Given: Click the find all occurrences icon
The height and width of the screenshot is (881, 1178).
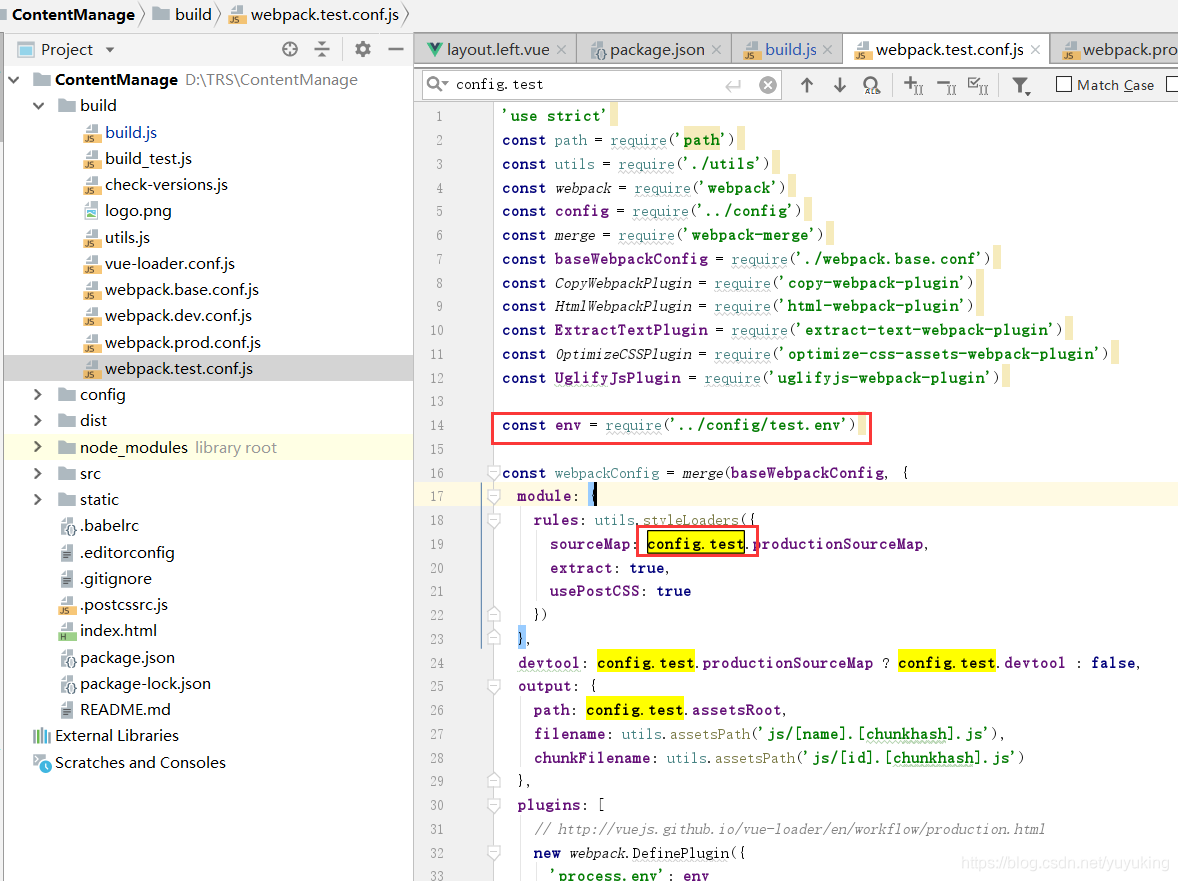Looking at the screenshot, I should click(871, 86).
